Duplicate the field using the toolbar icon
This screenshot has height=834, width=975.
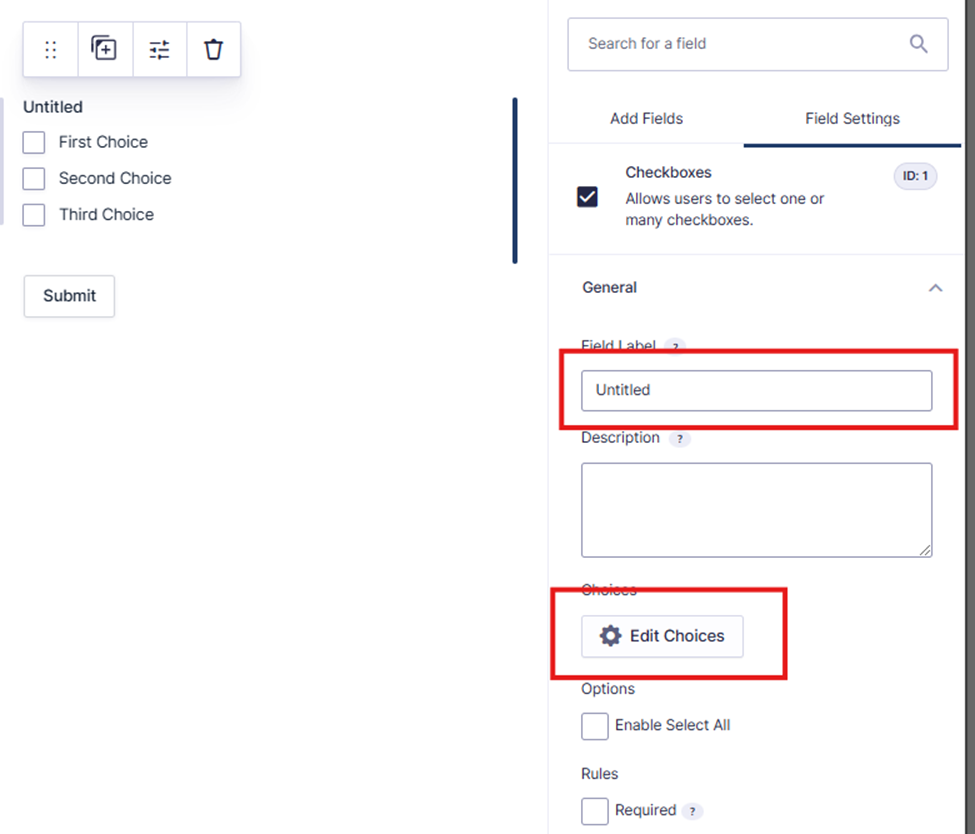104,48
